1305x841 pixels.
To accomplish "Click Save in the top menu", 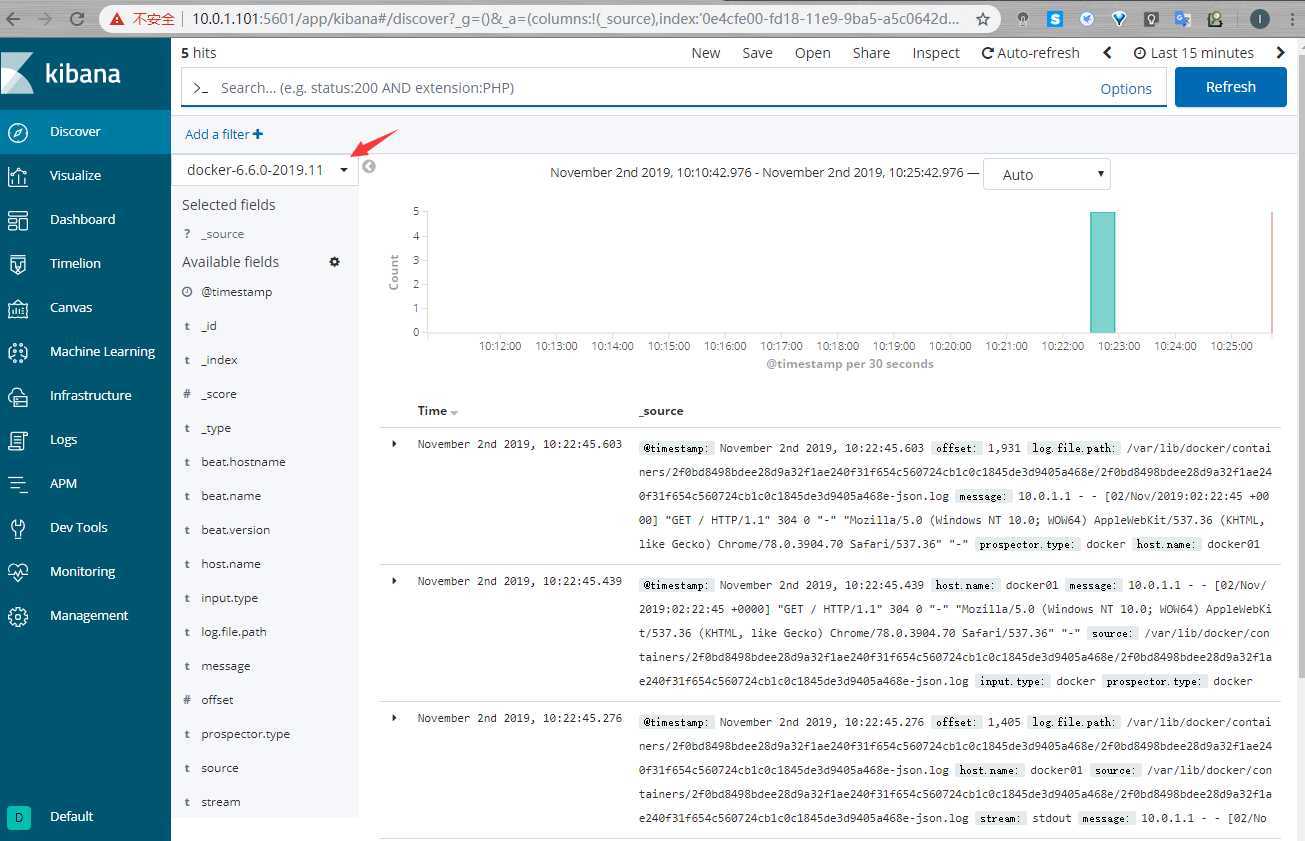I will pos(757,52).
